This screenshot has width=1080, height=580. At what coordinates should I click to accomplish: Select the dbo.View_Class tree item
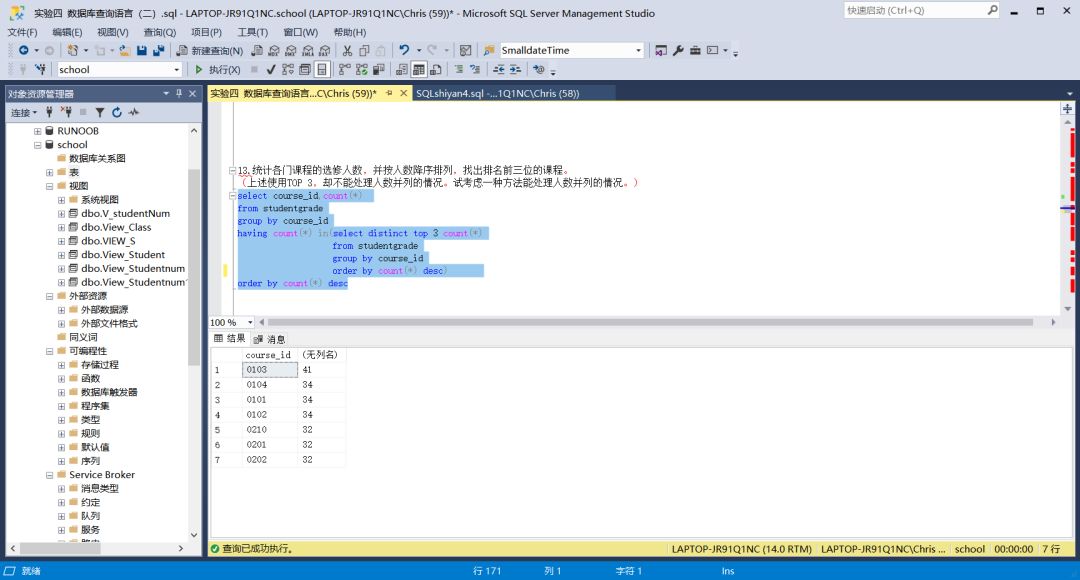click(116, 227)
